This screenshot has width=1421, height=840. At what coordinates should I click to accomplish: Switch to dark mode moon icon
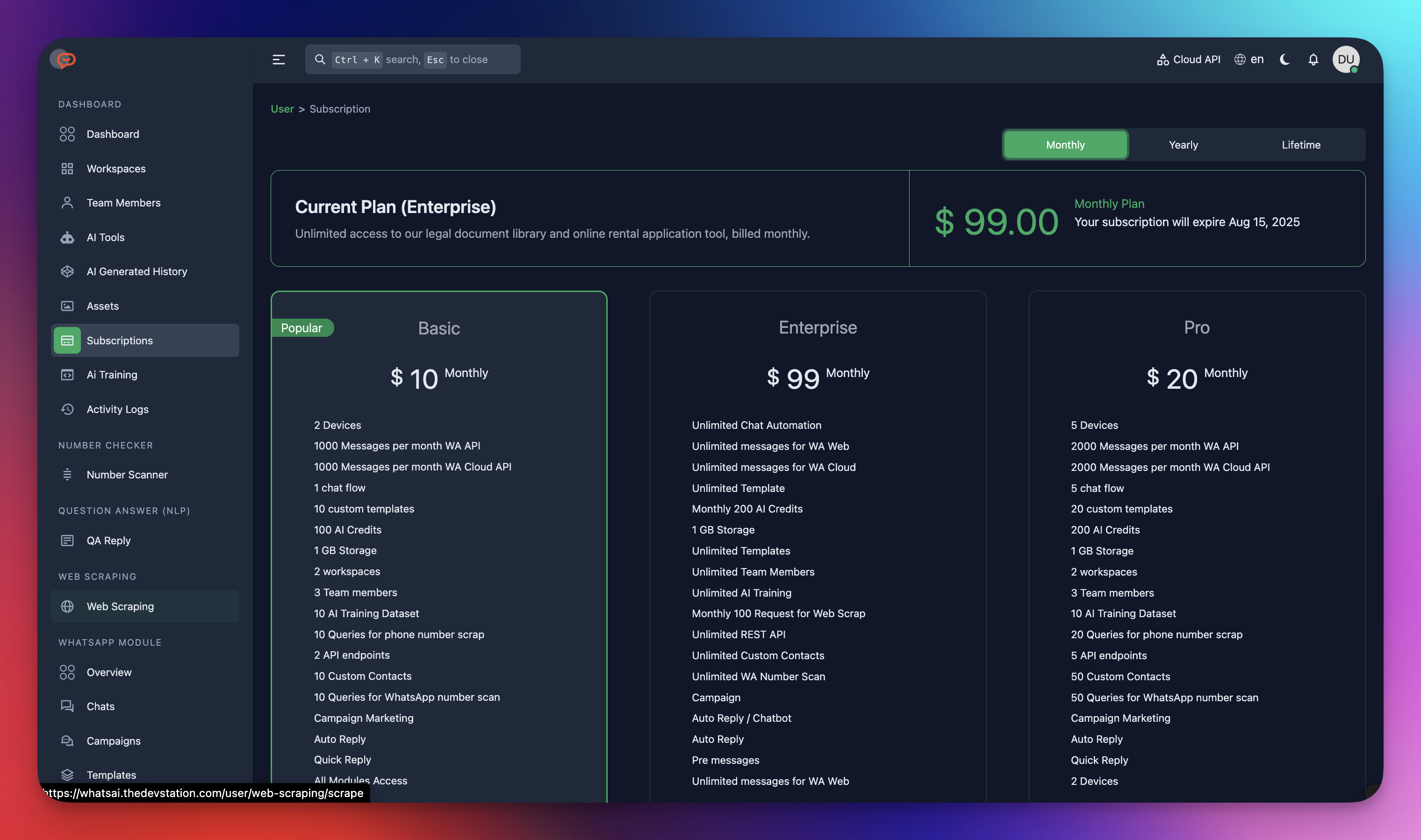(x=1285, y=59)
